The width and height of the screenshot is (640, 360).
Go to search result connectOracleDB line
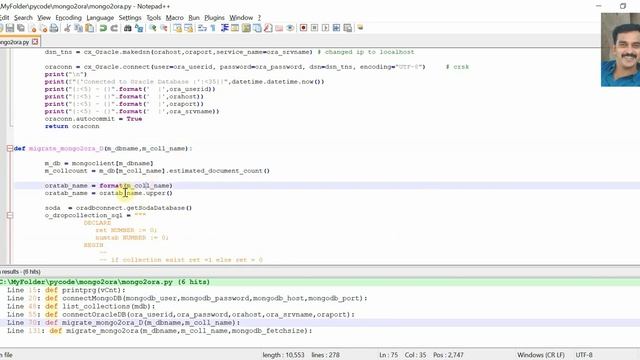click(181, 315)
